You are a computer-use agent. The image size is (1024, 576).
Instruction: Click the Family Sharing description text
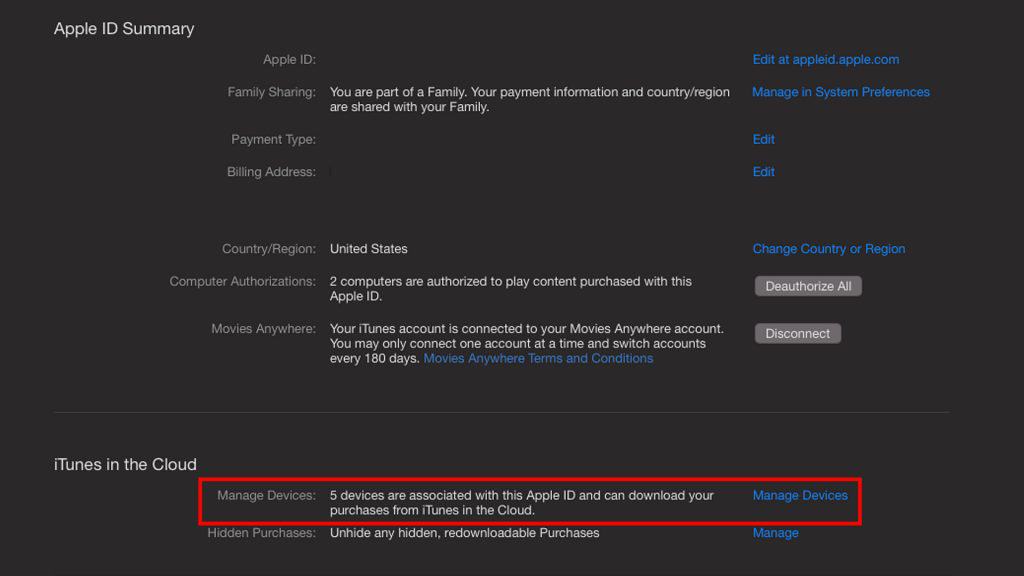[530, 99]
